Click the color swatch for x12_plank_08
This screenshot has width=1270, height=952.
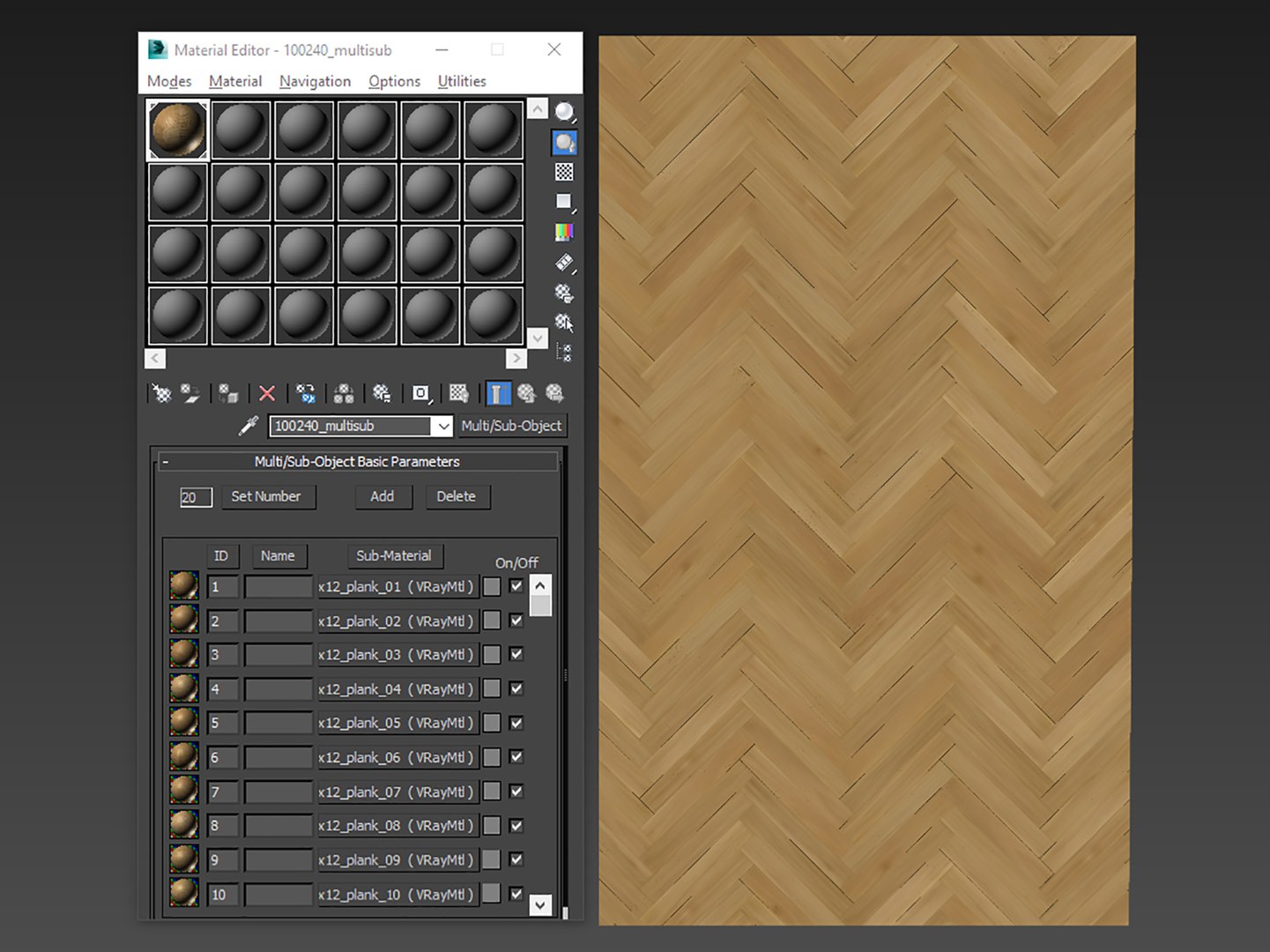point(492,826)
